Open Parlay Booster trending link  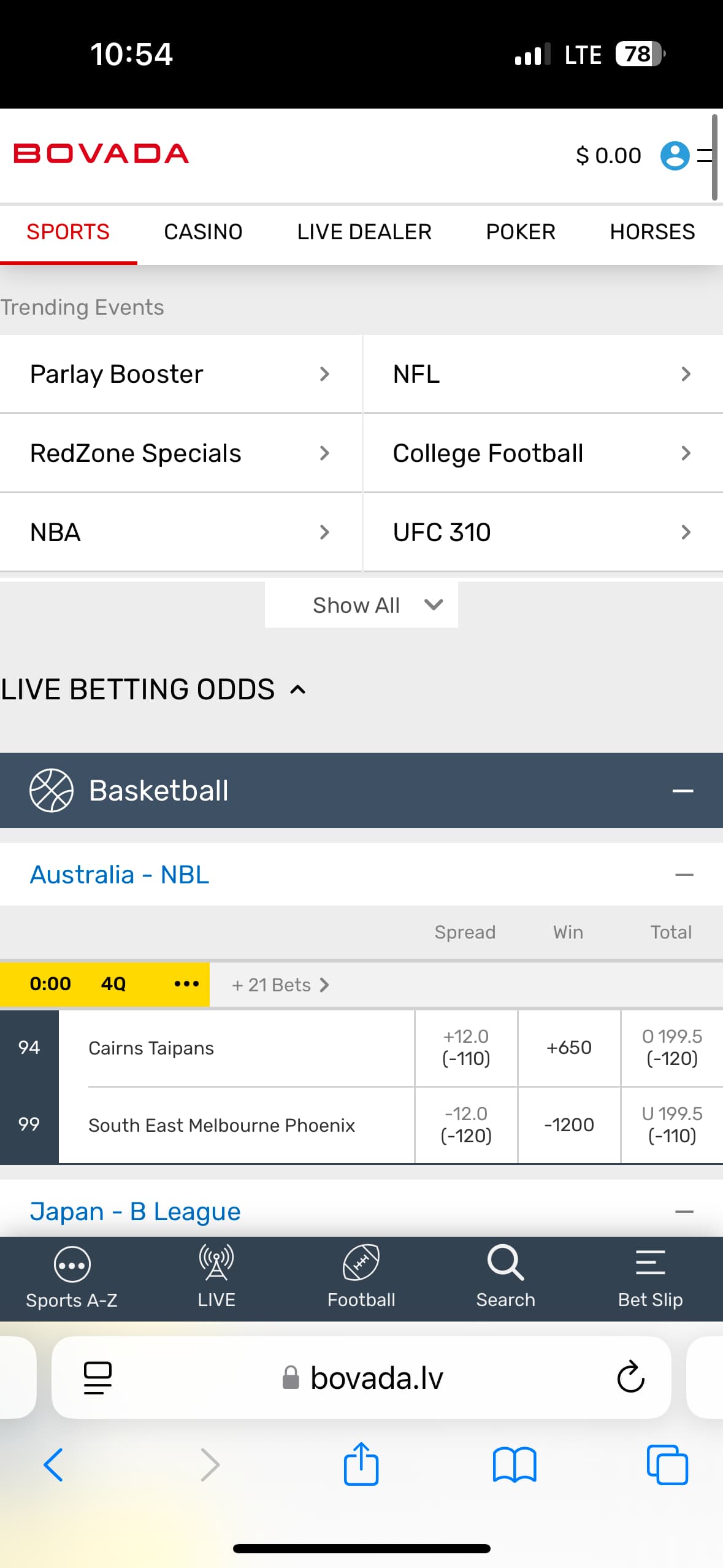pyautogui.click(x=180, y=374)
